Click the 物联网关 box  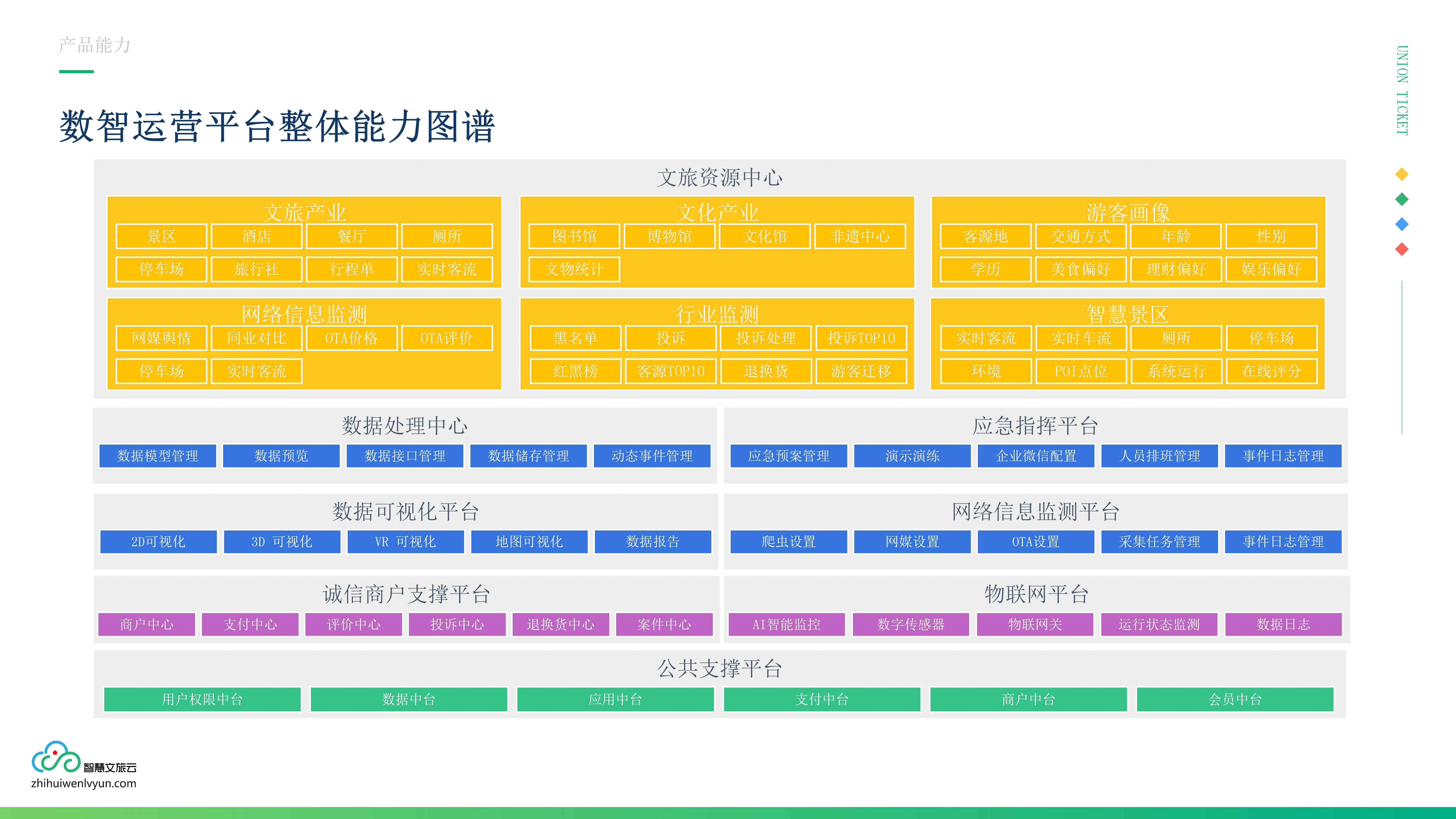pyautogui.click(x=1035, y=624)
